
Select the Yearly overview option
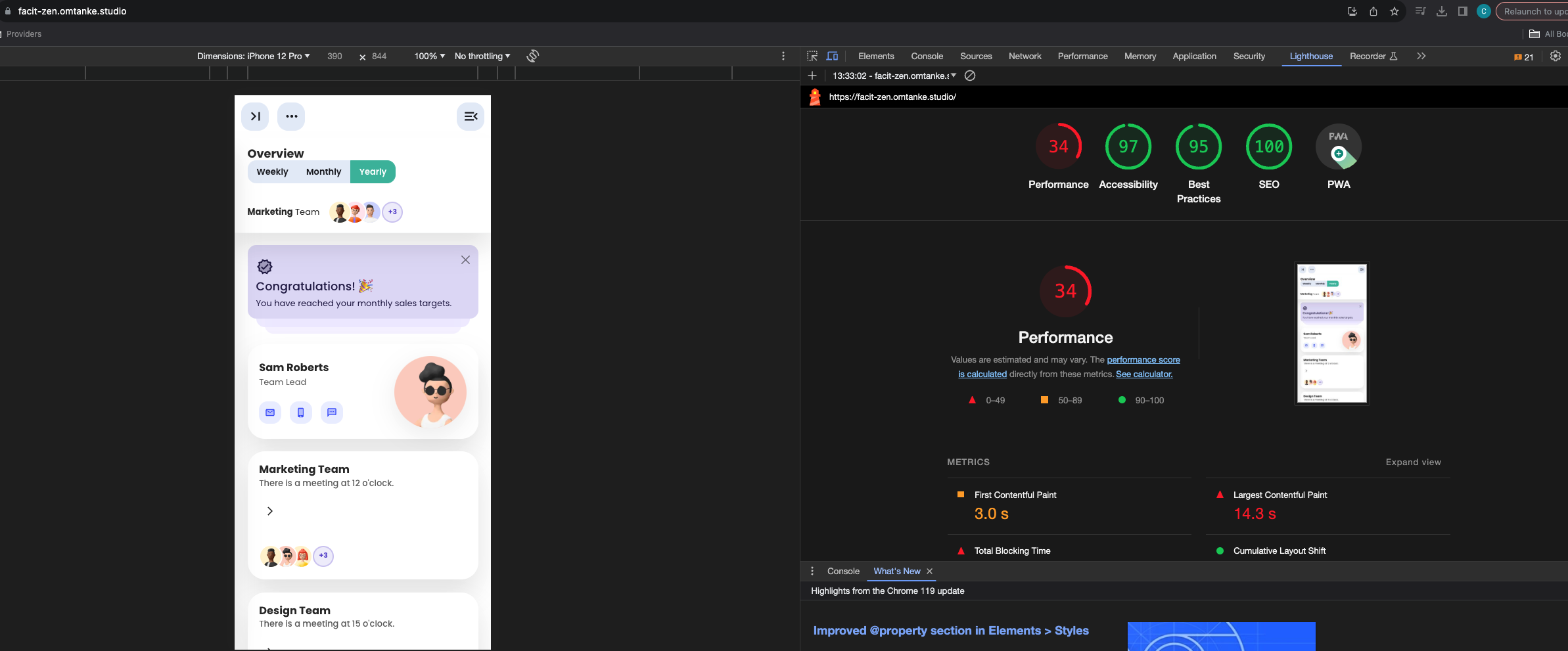tap(373, 172)
